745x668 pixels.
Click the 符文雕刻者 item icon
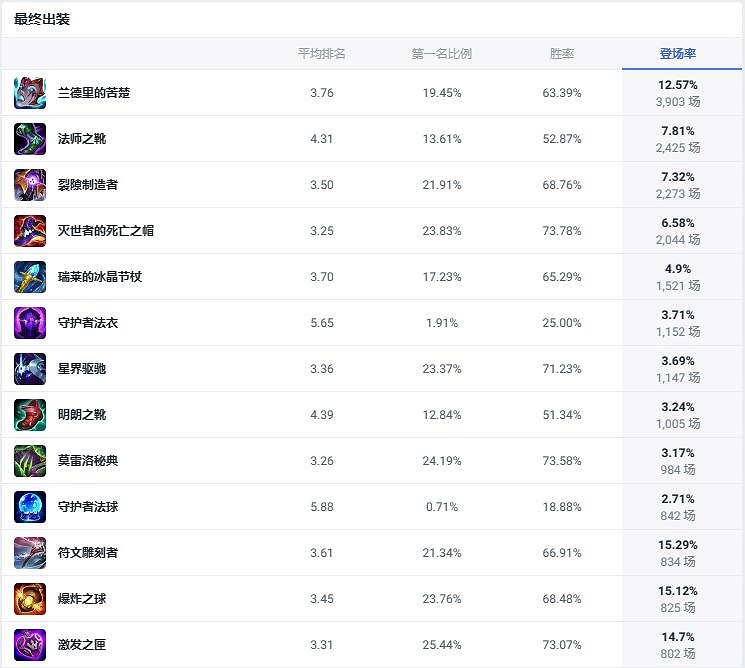(x=30, y=553)
